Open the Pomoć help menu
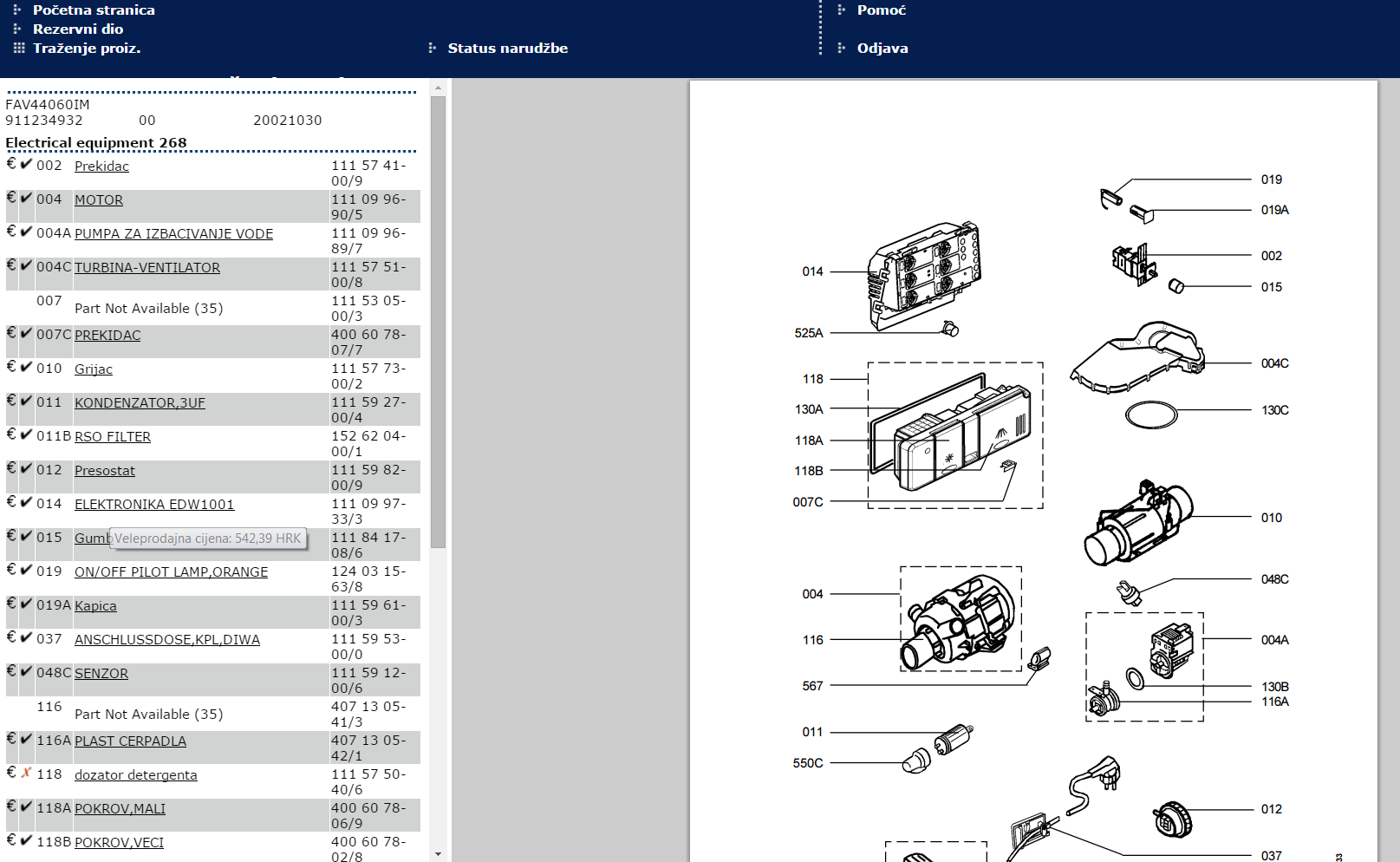The height and width of the screenshot is (862, 1400). [x=881, y=10]
